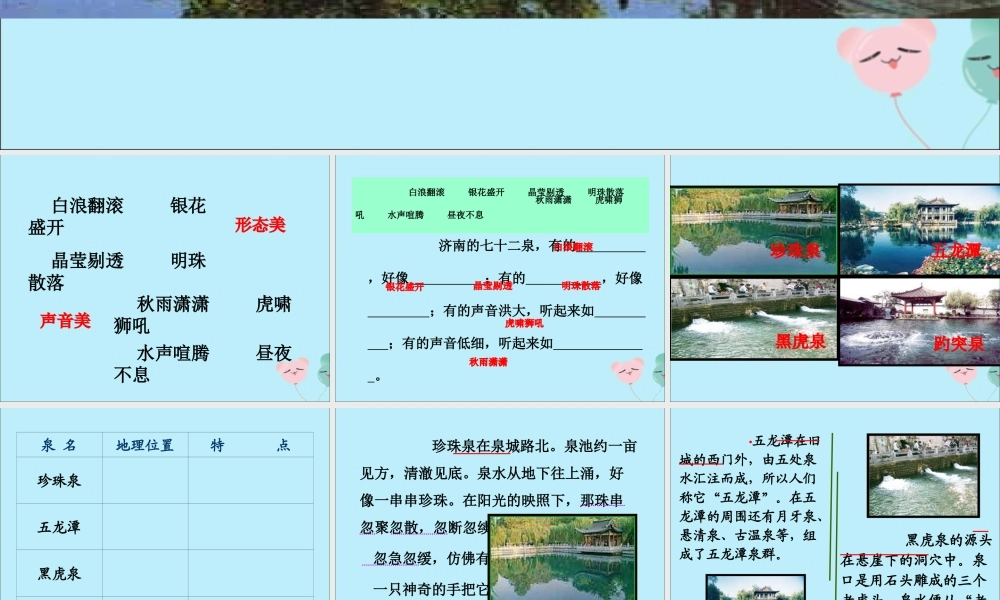Select pavilion photo in 珍珠泉 paragraph slide
1000x600 pixels.
(562, 558)
